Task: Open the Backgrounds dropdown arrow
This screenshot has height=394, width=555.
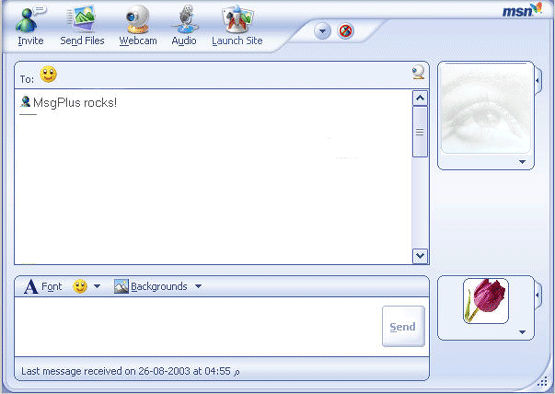Action: (x=198, y=286)
